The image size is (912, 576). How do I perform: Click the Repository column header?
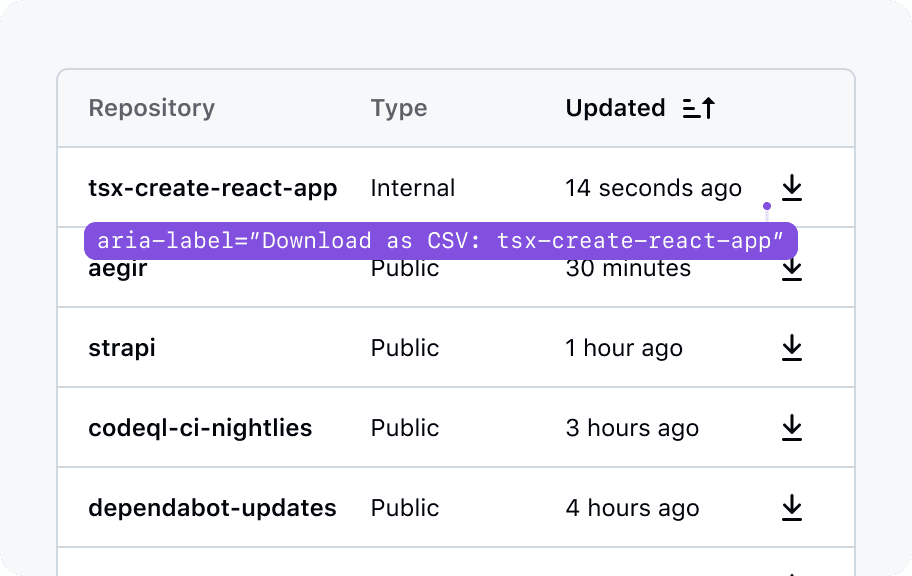pos(151,108)
